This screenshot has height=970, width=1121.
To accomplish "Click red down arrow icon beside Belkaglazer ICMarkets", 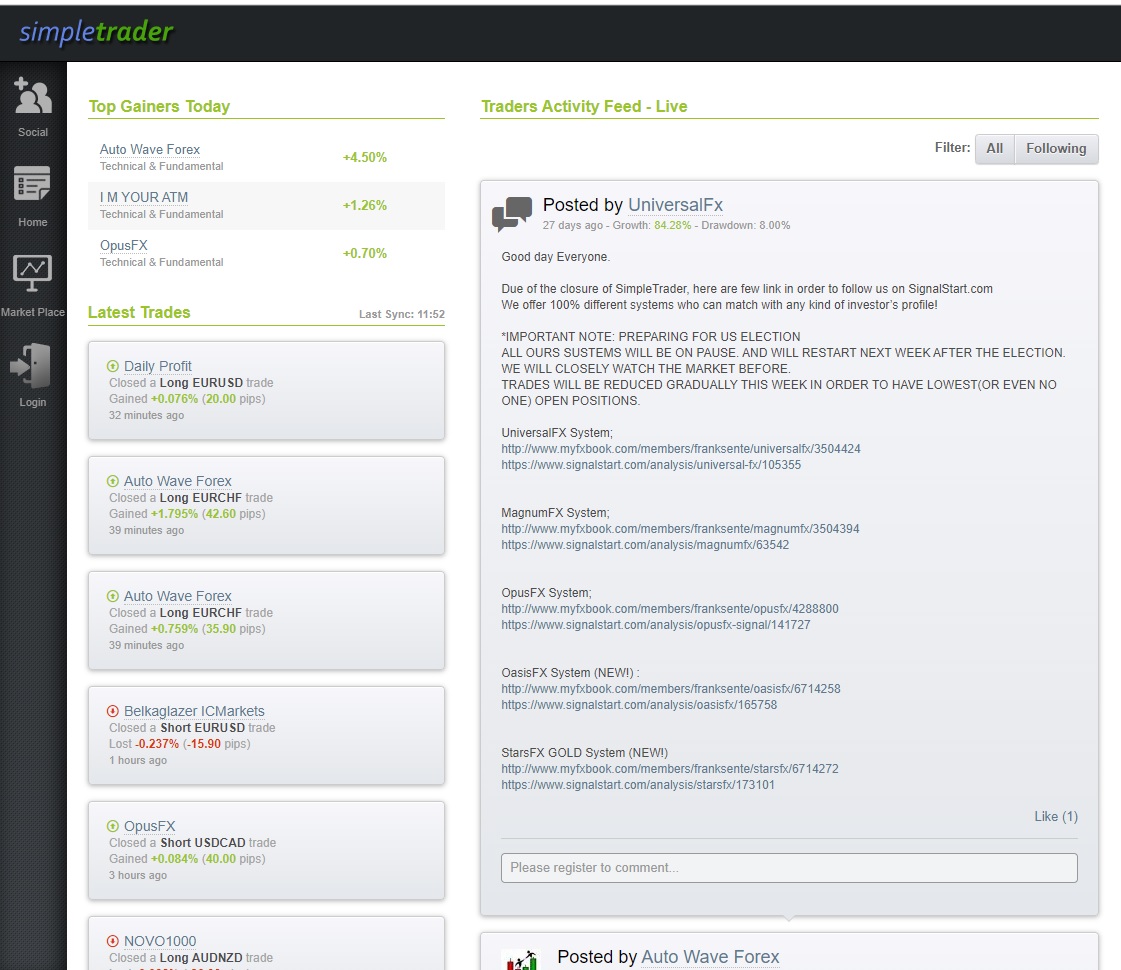I will [113, 711].
